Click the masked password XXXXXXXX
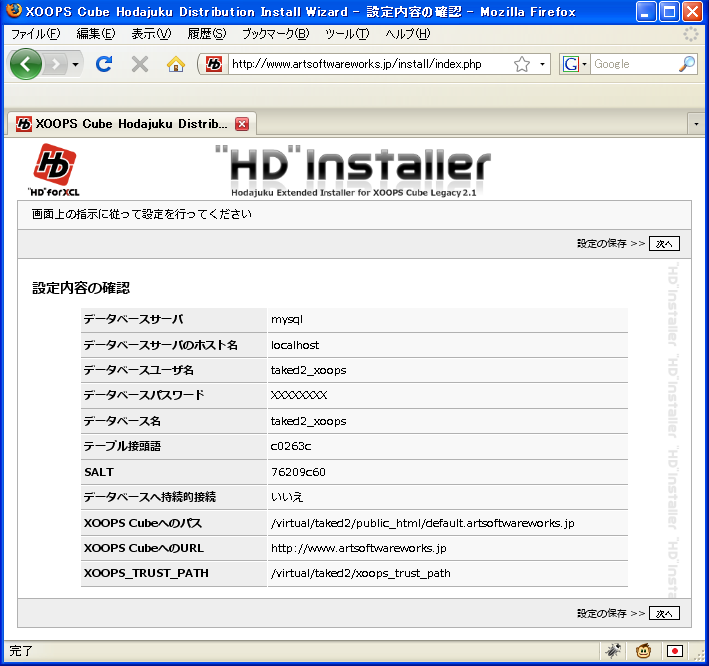This screenshot has height=666, width=709. click(x=298, y=395)
